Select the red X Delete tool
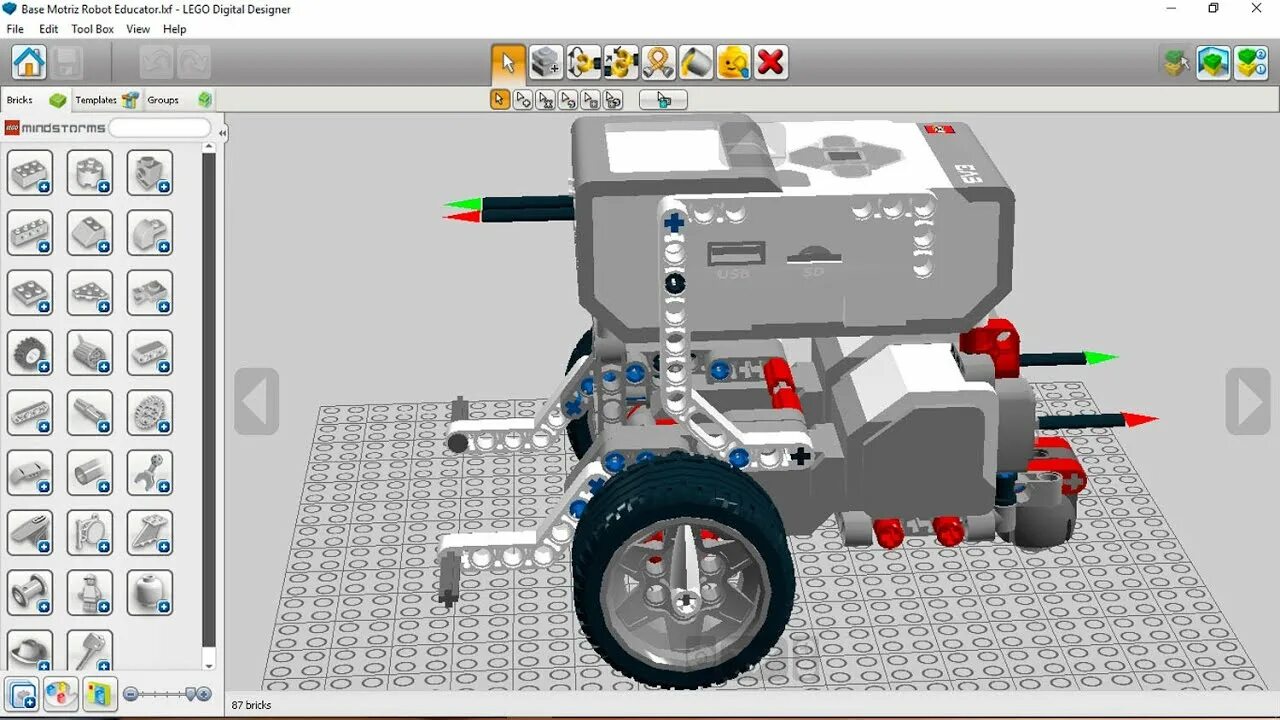1280x720 pixels. (771, 62)
